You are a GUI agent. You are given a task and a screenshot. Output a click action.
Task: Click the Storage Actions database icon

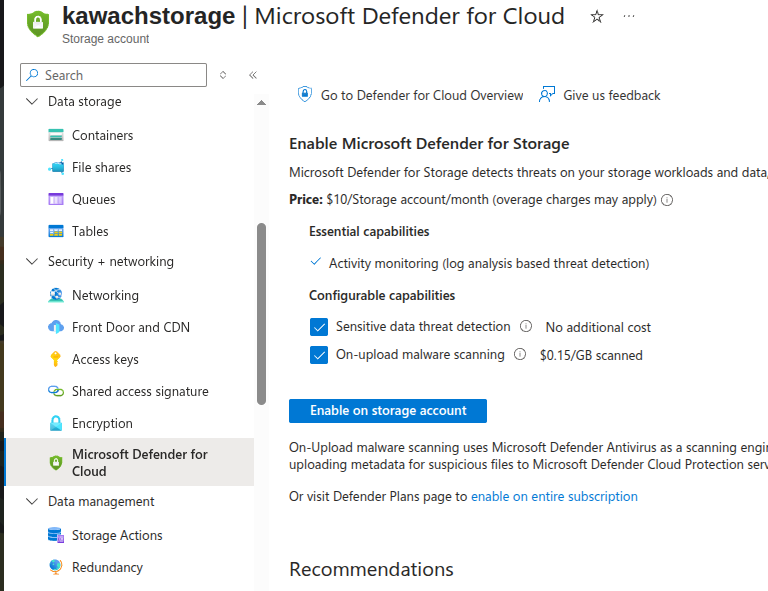[56, 535]
